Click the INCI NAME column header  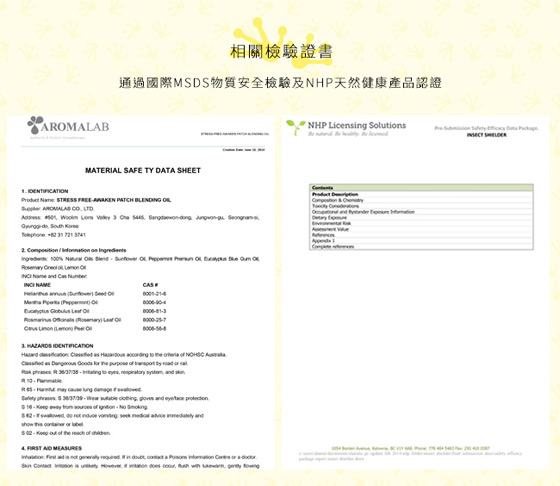pyautogui.click(x=37, y=285)
